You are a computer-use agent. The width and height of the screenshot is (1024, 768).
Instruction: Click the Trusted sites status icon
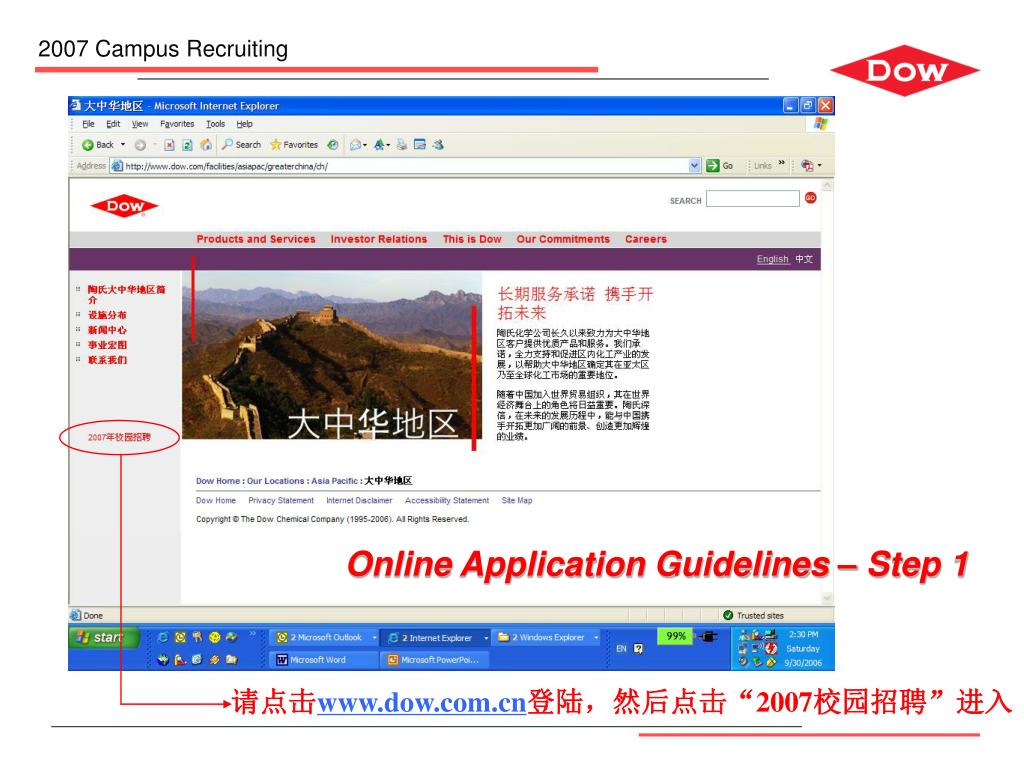pos(728,615)
